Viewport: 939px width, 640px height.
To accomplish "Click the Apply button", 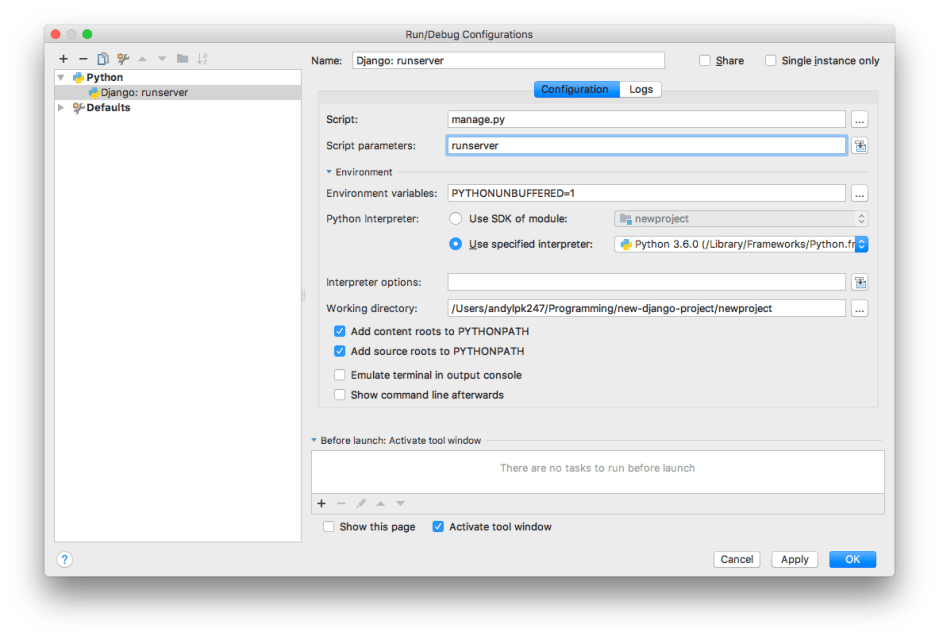I will coord(794,559).
